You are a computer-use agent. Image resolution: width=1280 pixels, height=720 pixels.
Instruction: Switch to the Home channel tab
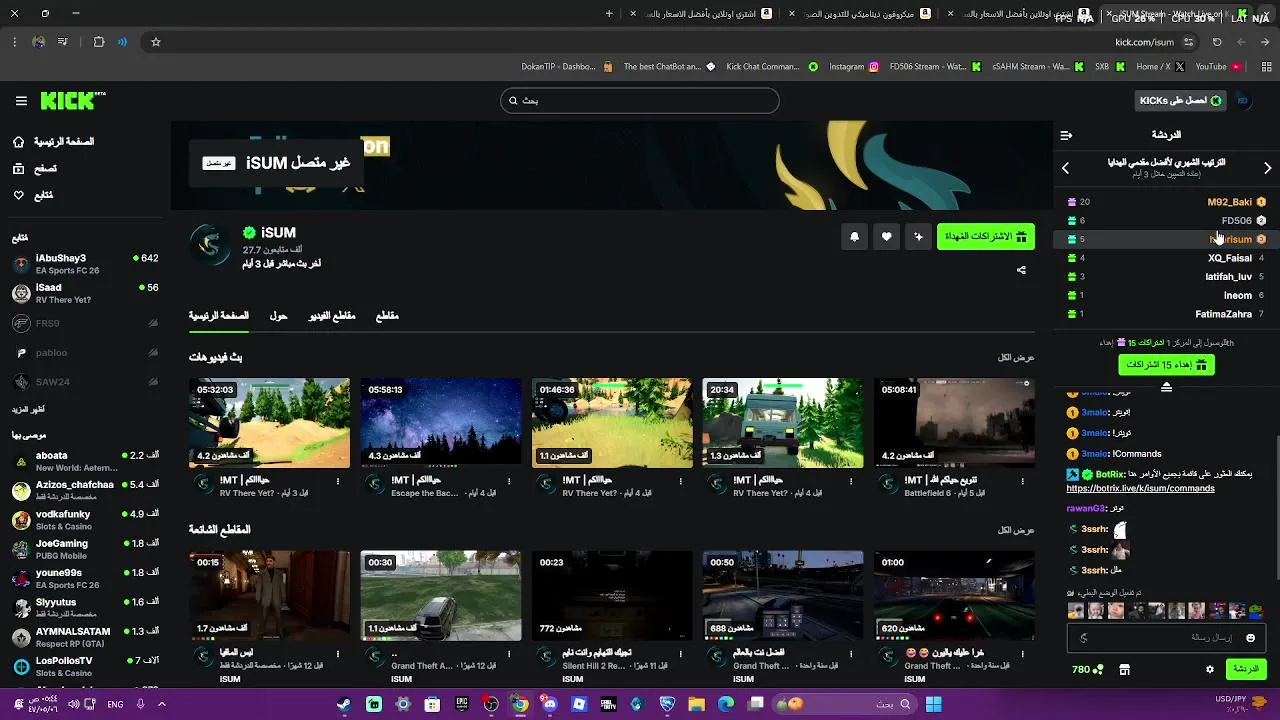point(219,316)
